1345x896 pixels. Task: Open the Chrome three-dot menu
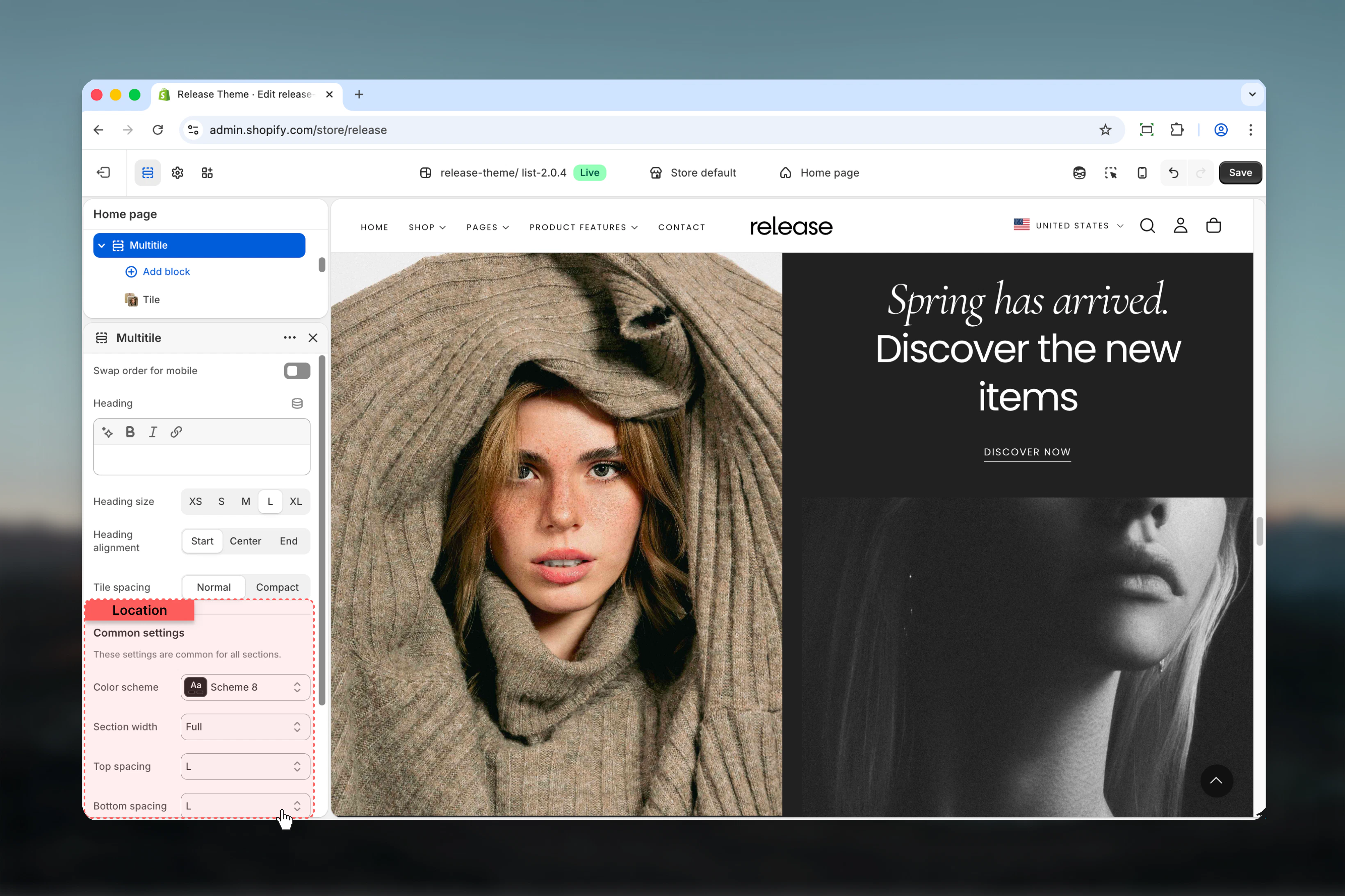pos(1251,130)
